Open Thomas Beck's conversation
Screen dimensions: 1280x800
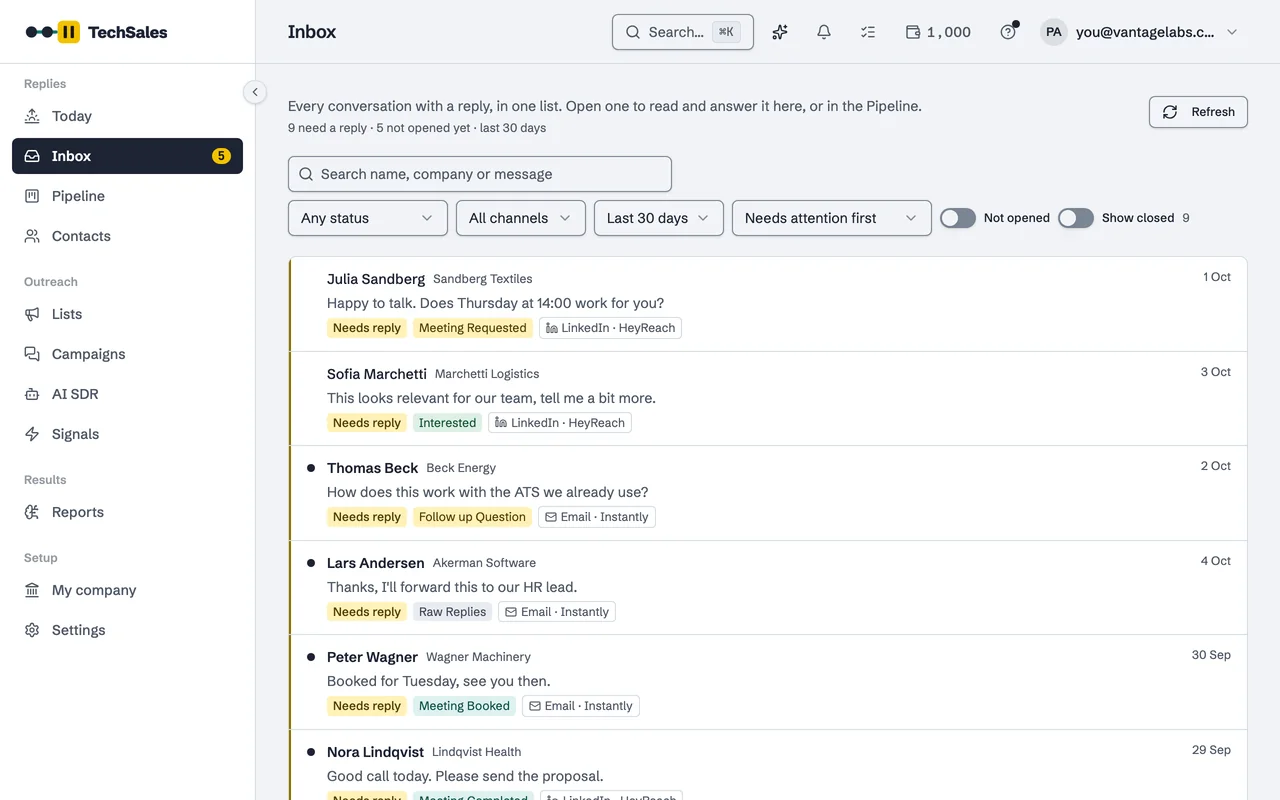click(768, 493)
